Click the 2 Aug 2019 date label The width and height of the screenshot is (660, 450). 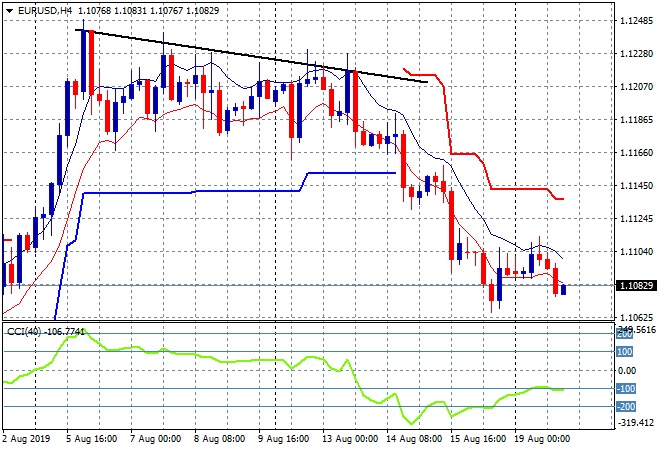pyautogui.click(x=27, y=439)
